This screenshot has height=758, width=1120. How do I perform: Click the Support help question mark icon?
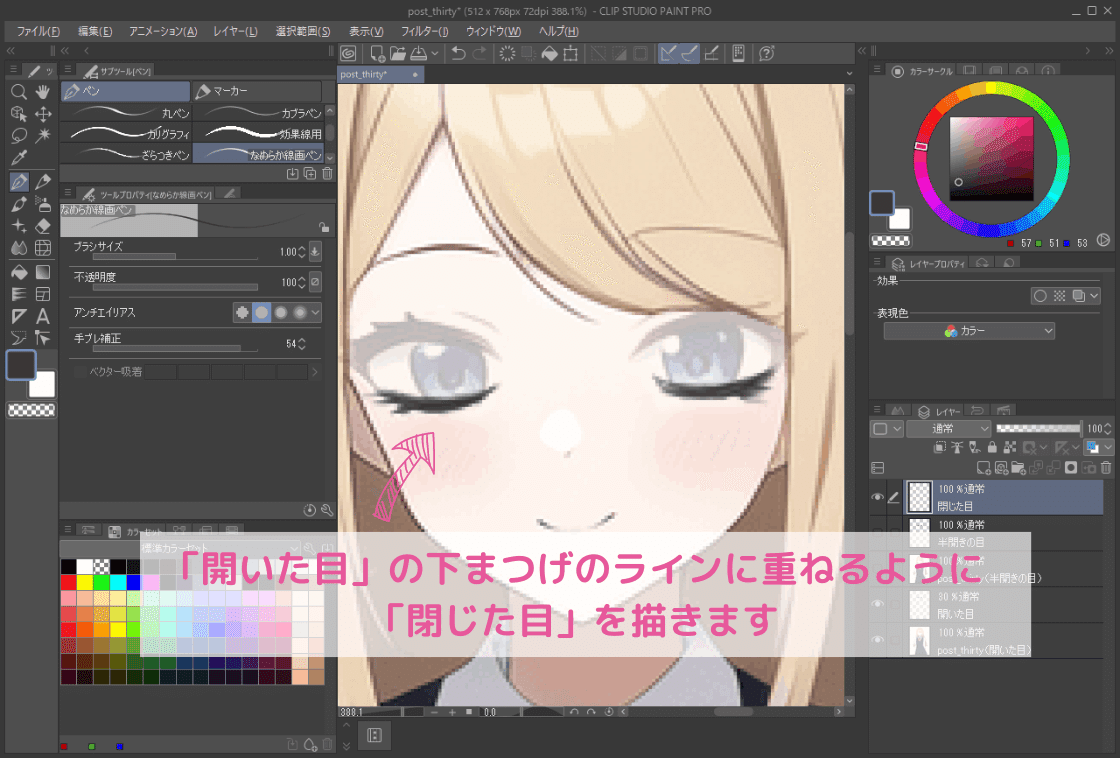tap(766, 54)
